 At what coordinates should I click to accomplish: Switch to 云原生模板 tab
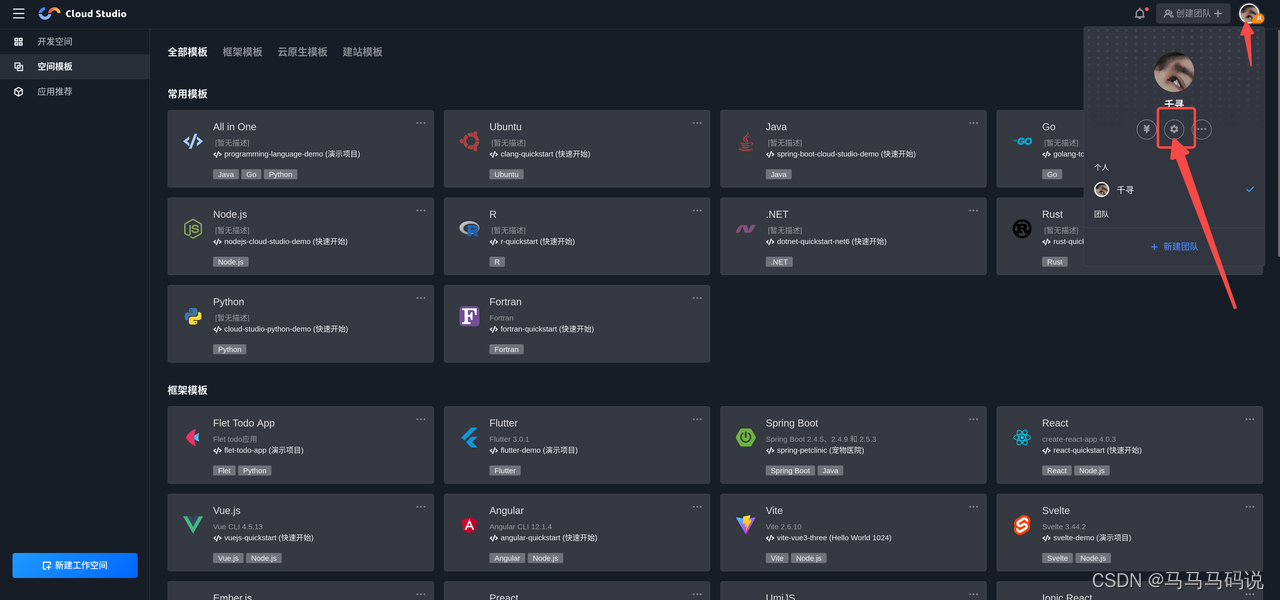tap(302, 52)
